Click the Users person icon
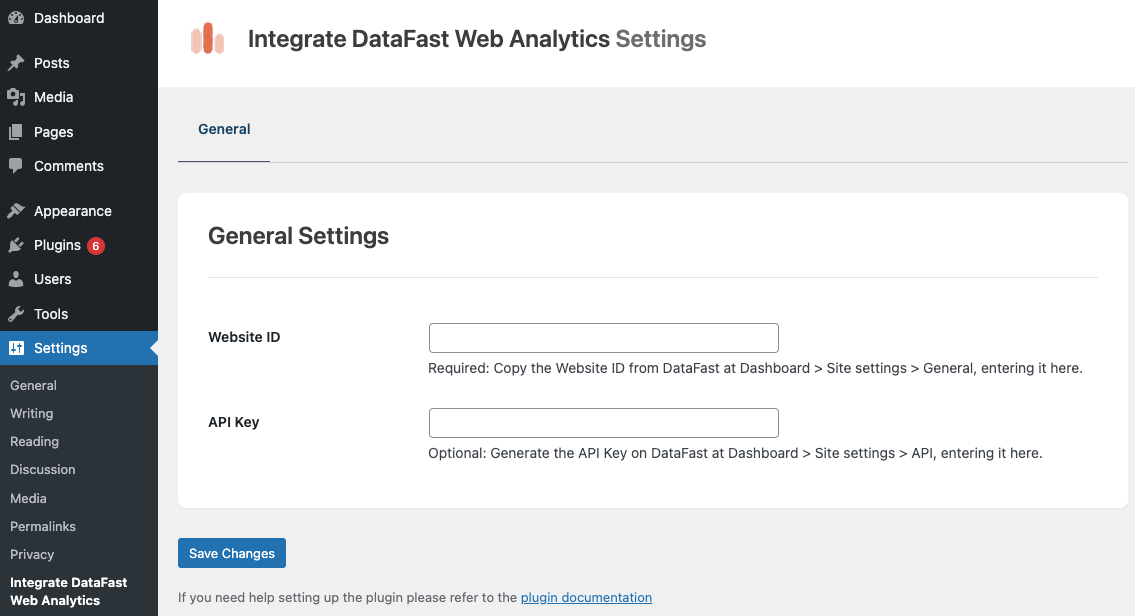The width and height of the screenshot is (1135, 616). pos(16,279)
